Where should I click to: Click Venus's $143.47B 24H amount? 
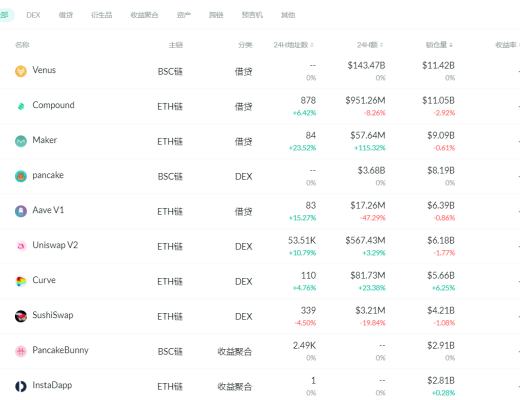tap(366, 65)
